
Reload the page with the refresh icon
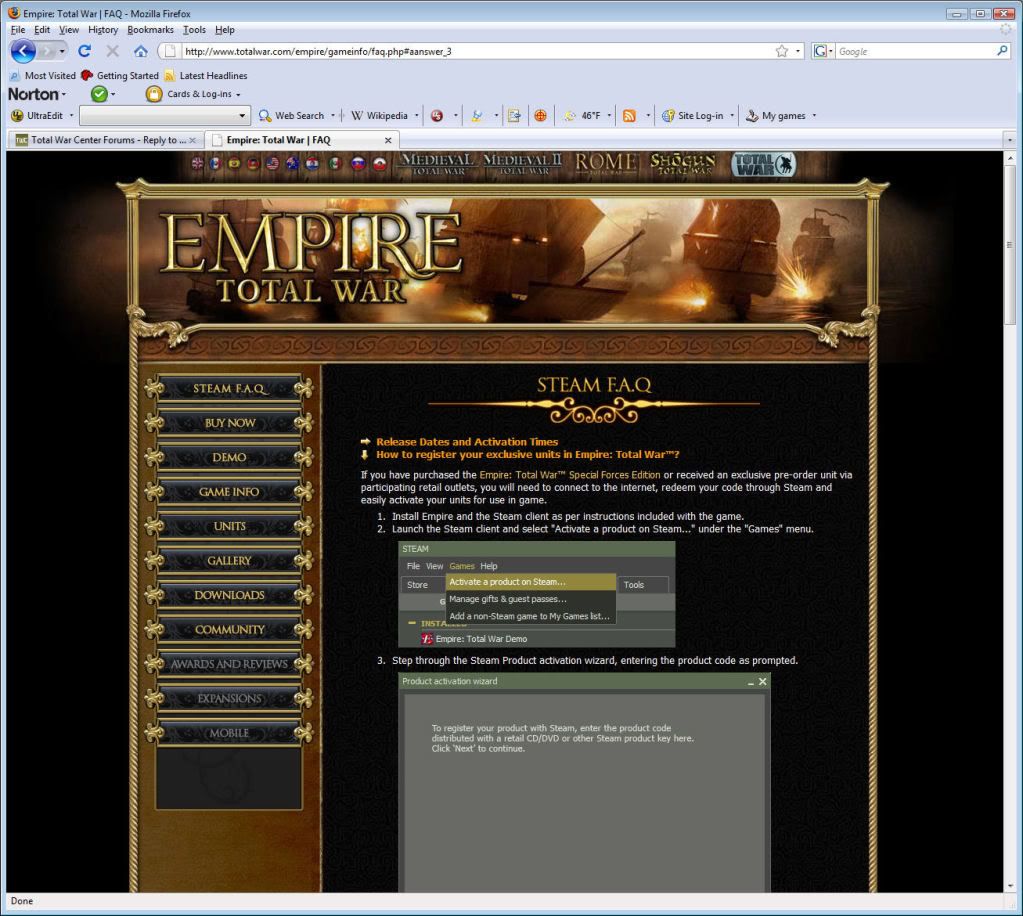click(x=84, y=51)
